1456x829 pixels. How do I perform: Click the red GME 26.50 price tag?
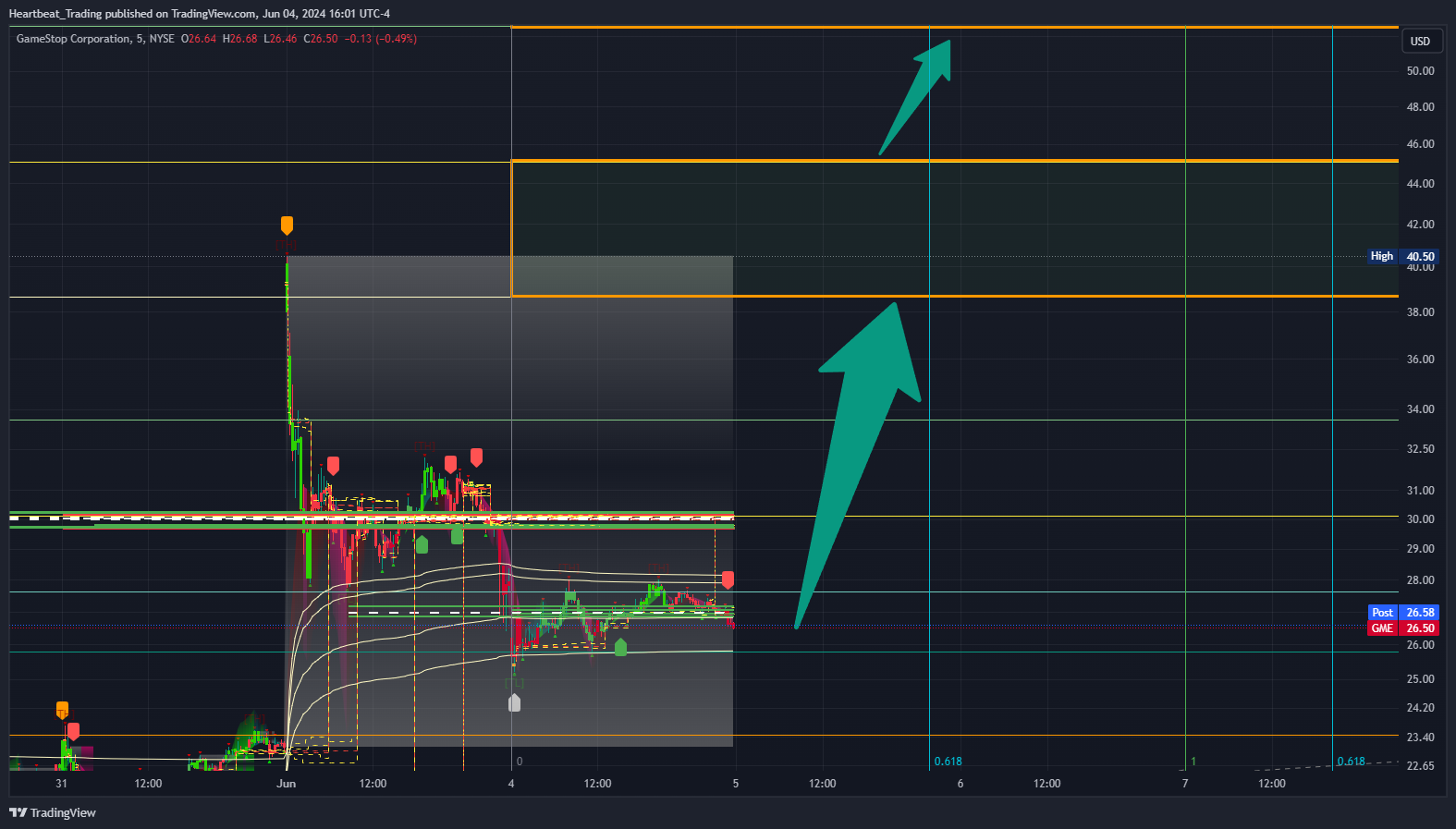[1402, 628]
